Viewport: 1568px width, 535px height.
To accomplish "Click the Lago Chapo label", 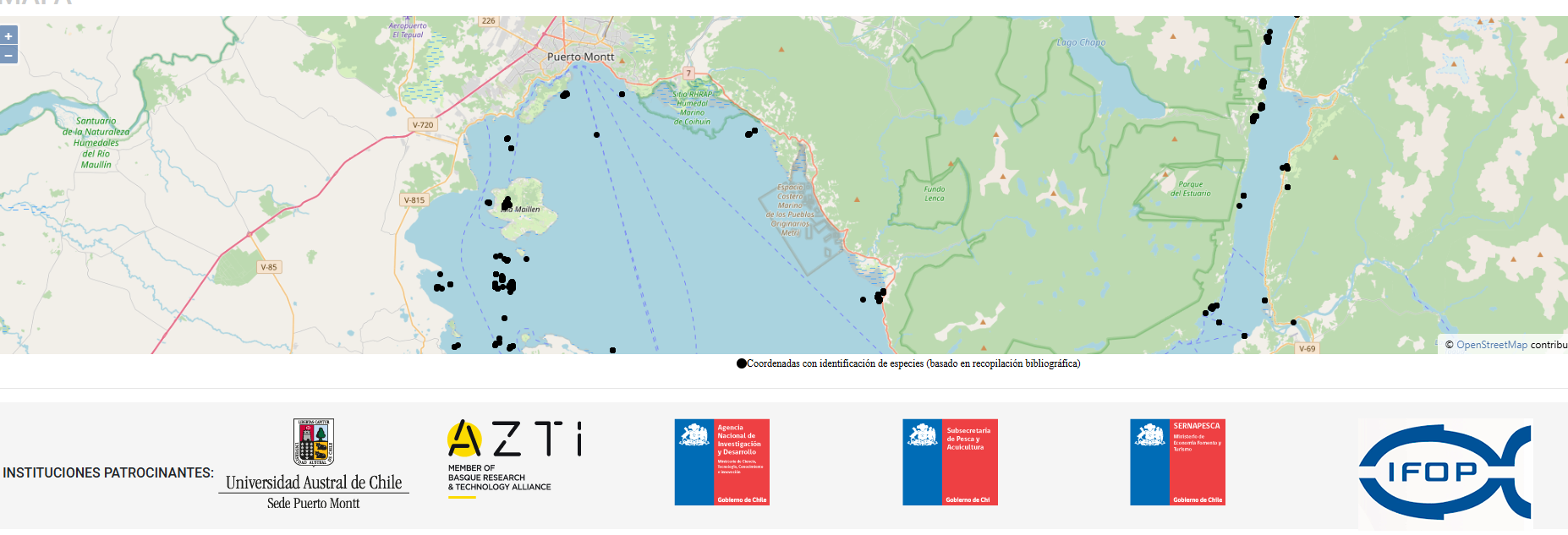I will (x=1081, y=42).
